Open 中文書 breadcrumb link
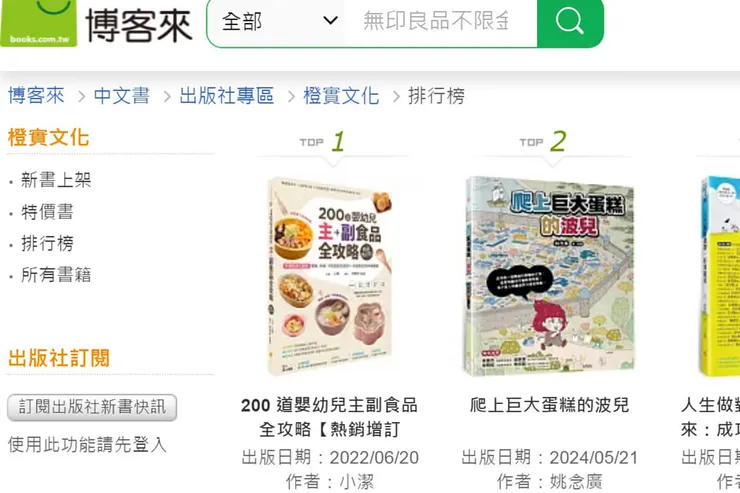 coord(122,96)
